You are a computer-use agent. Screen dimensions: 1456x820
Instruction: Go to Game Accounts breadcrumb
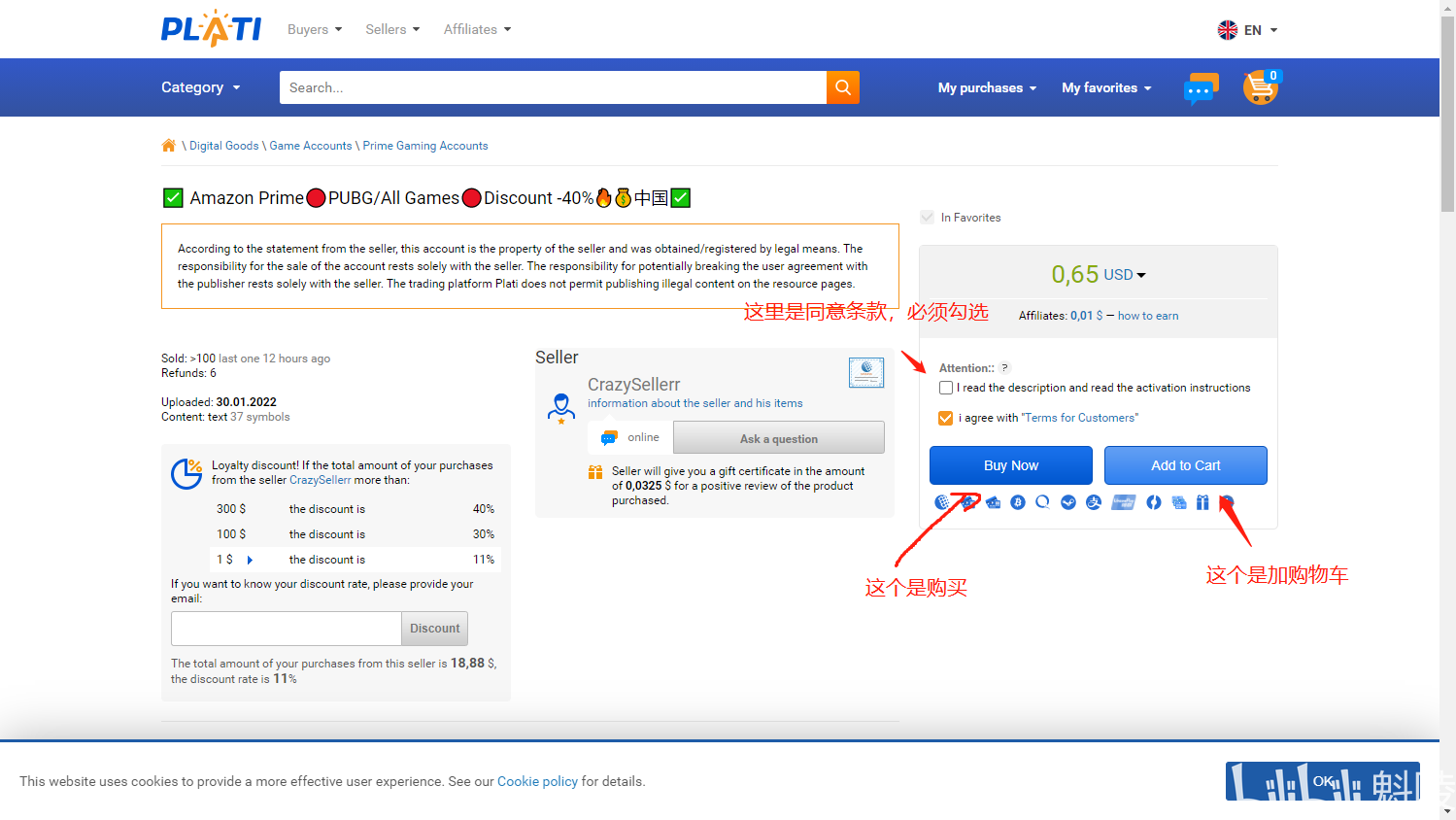tap(311, 146)
